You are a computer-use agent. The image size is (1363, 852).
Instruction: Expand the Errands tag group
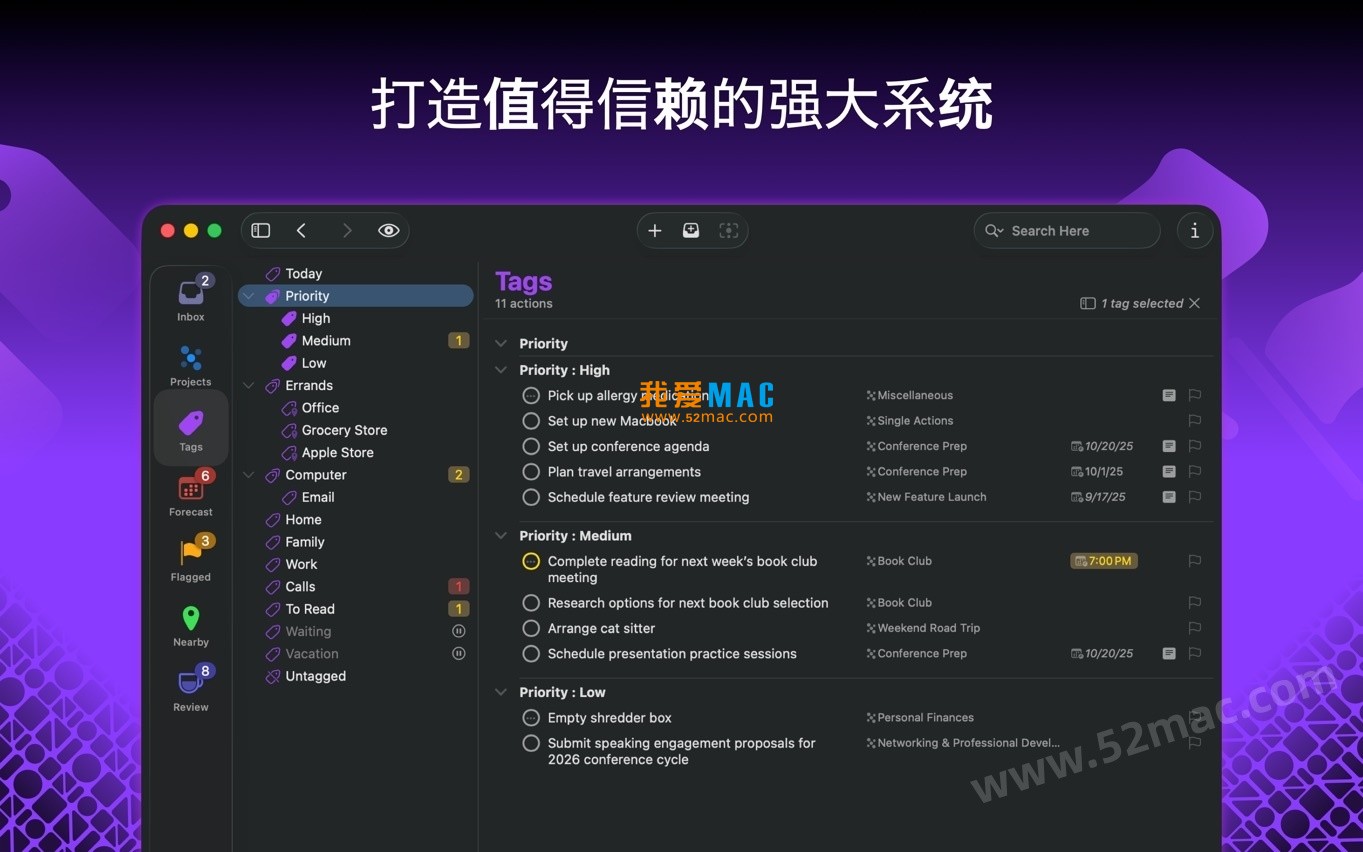[246, 385]
